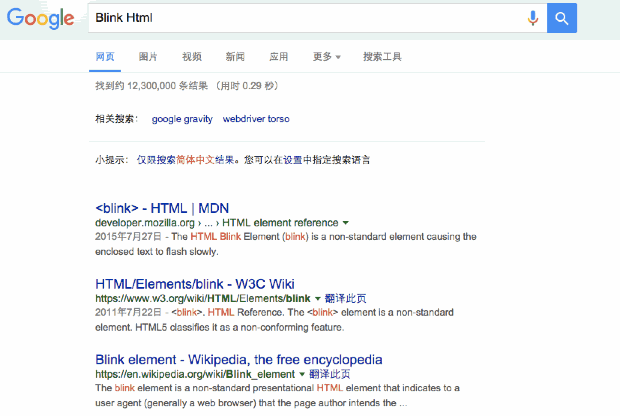Click related search webdriver torso
This screenshot has height=416, width=620.
tap(256, 119)
